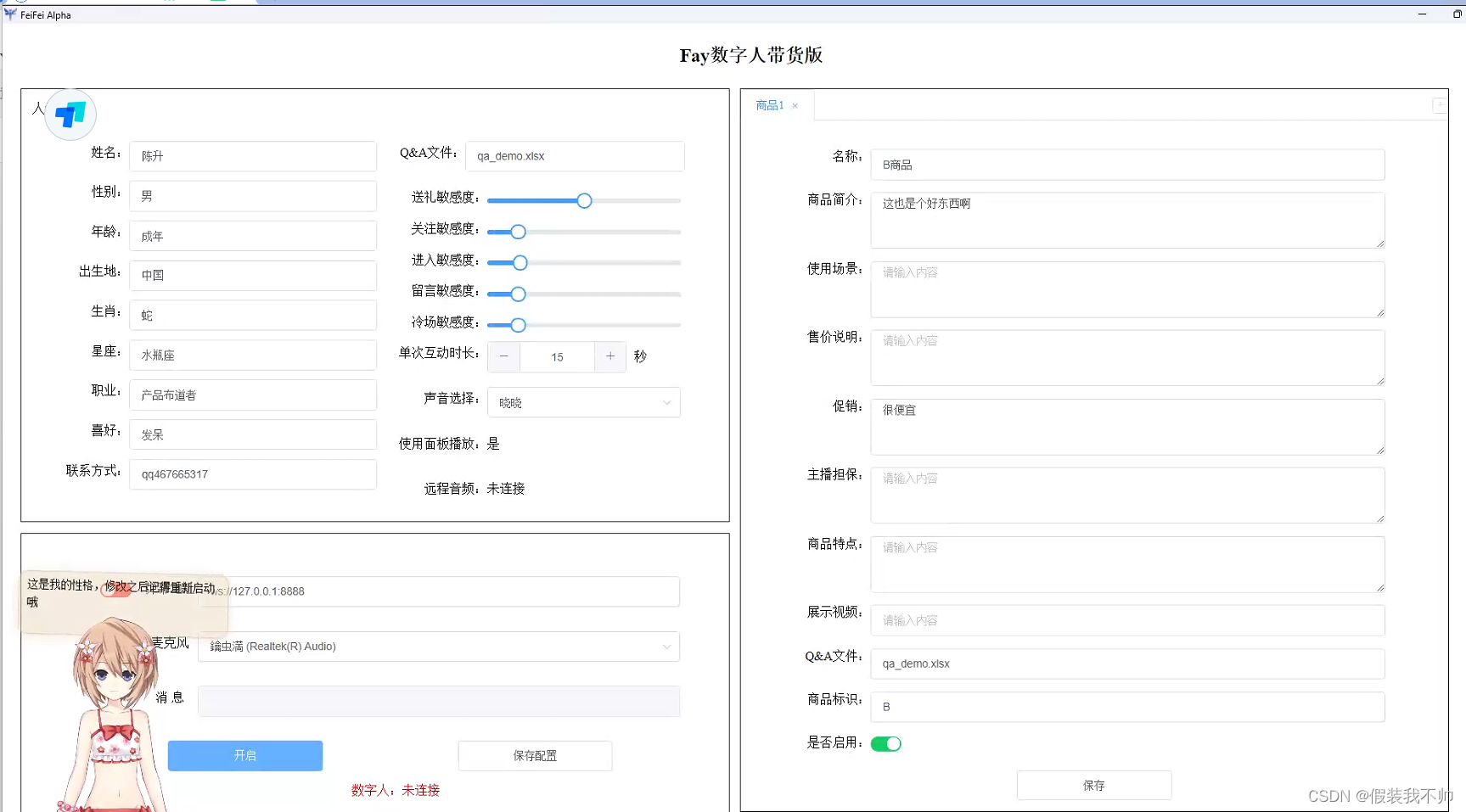The image size is (1466, 812).
Task: Click the 商品标识 field containing B
Action: pos(1127,707)
